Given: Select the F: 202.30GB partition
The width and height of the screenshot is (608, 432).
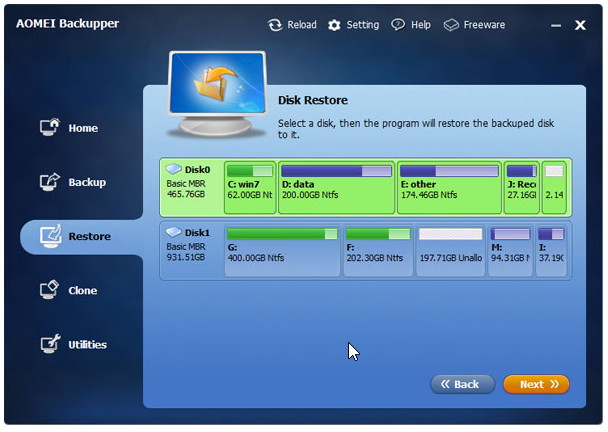Looking at the screenshot, I should coord(378,251).
